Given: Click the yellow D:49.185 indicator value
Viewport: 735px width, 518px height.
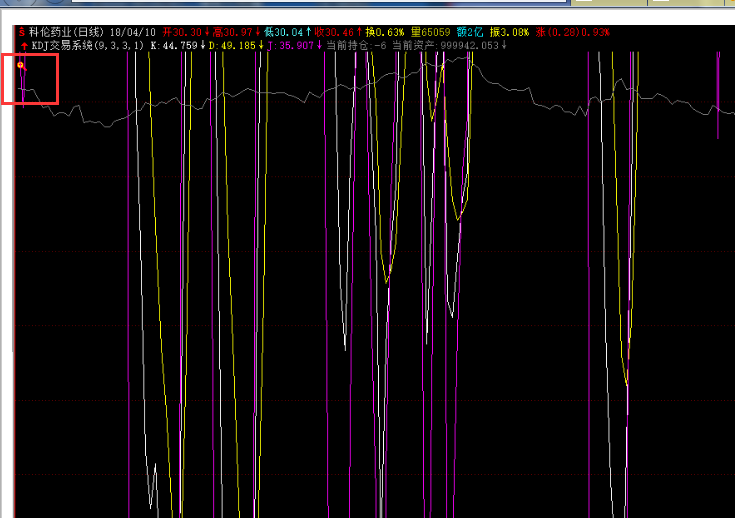Looking at the screenshot, I should [232, 45].
